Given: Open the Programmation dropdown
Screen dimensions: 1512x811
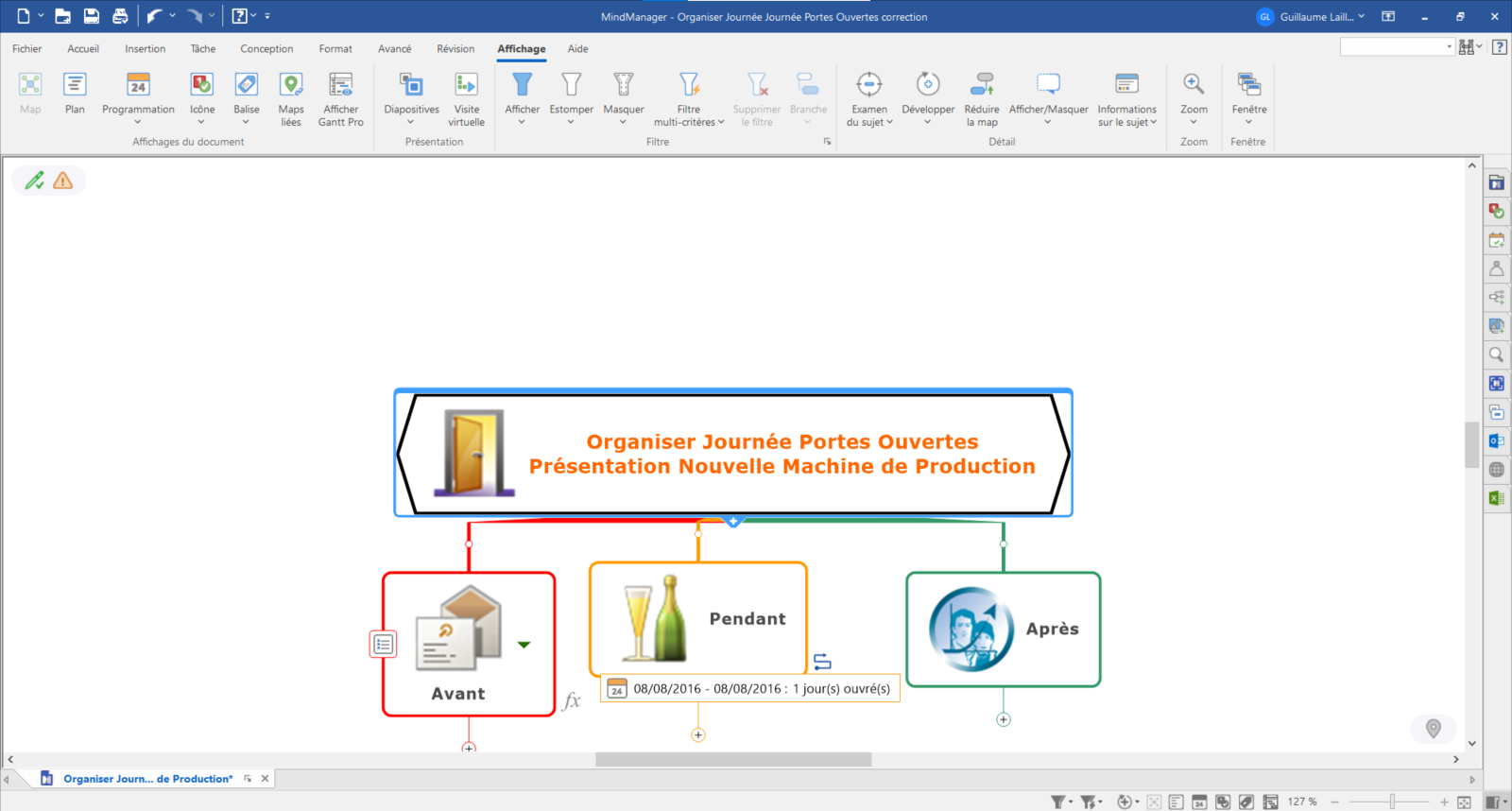Looking at the screenshot, I should pyautogui.click(x=138, y=122).
